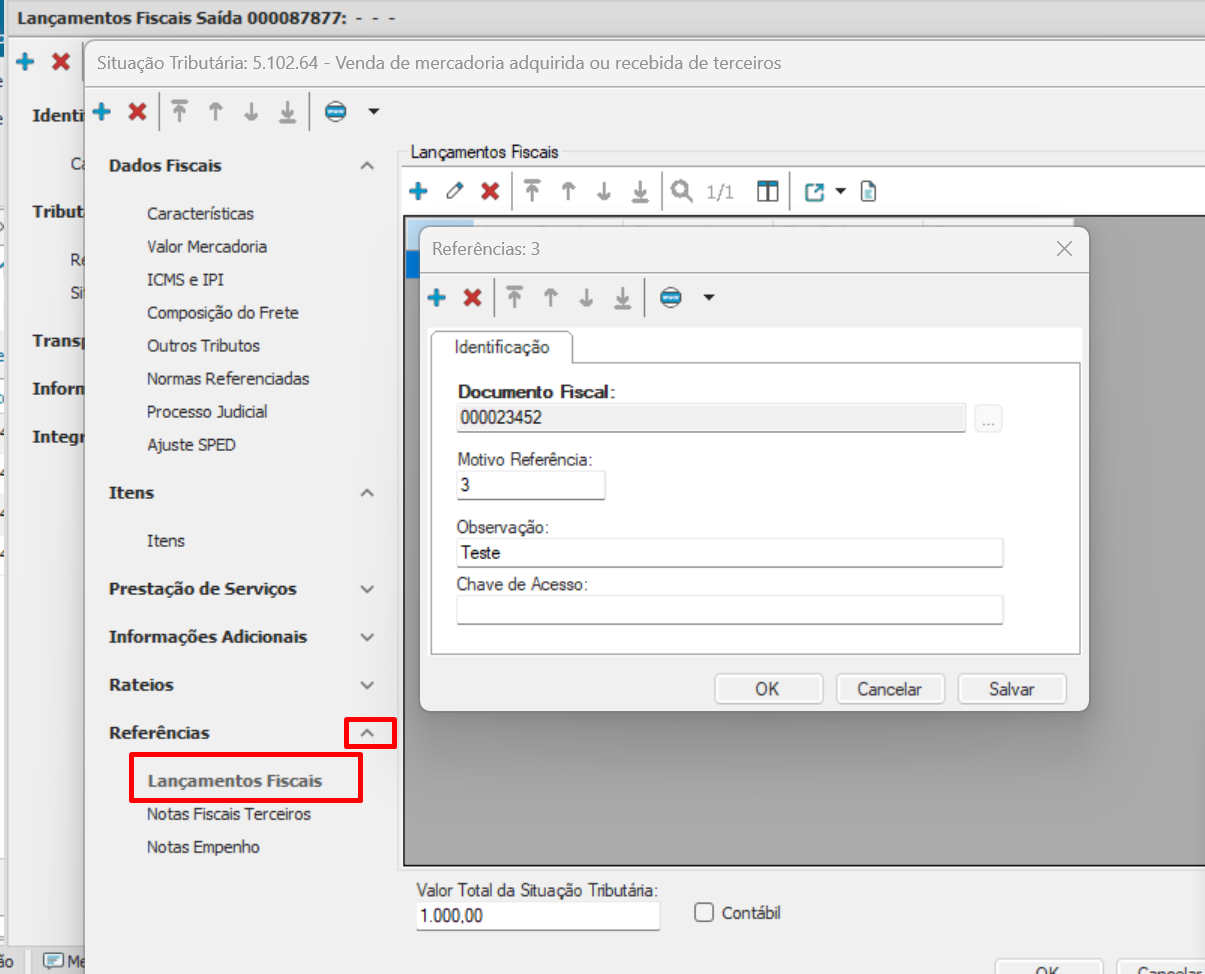The width and height of the screenshot is (1205, 974).
Task: Open Processo Judicial sidebar entry
Action: (x=207, y=412)
